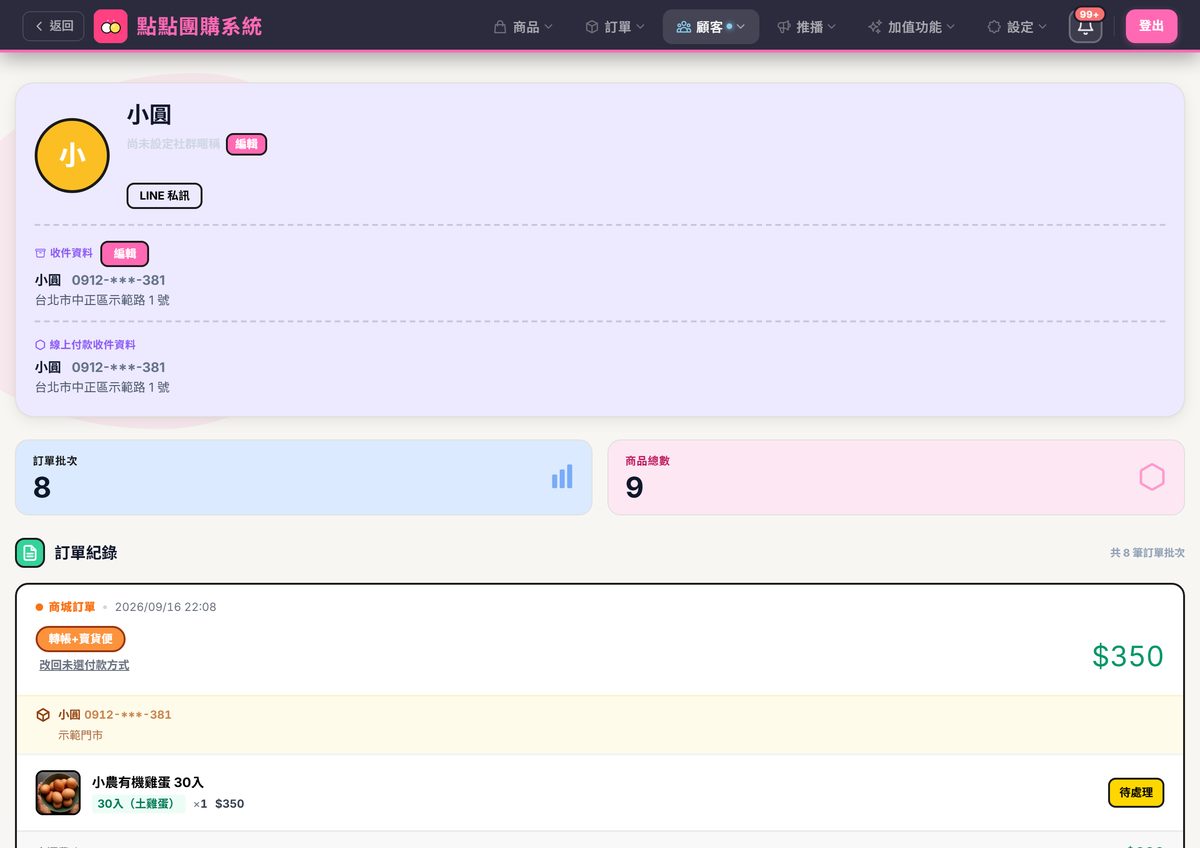Open the 商品 dropdown menu
This screenshot has width=1200, height=848.
tap(523, 27)
